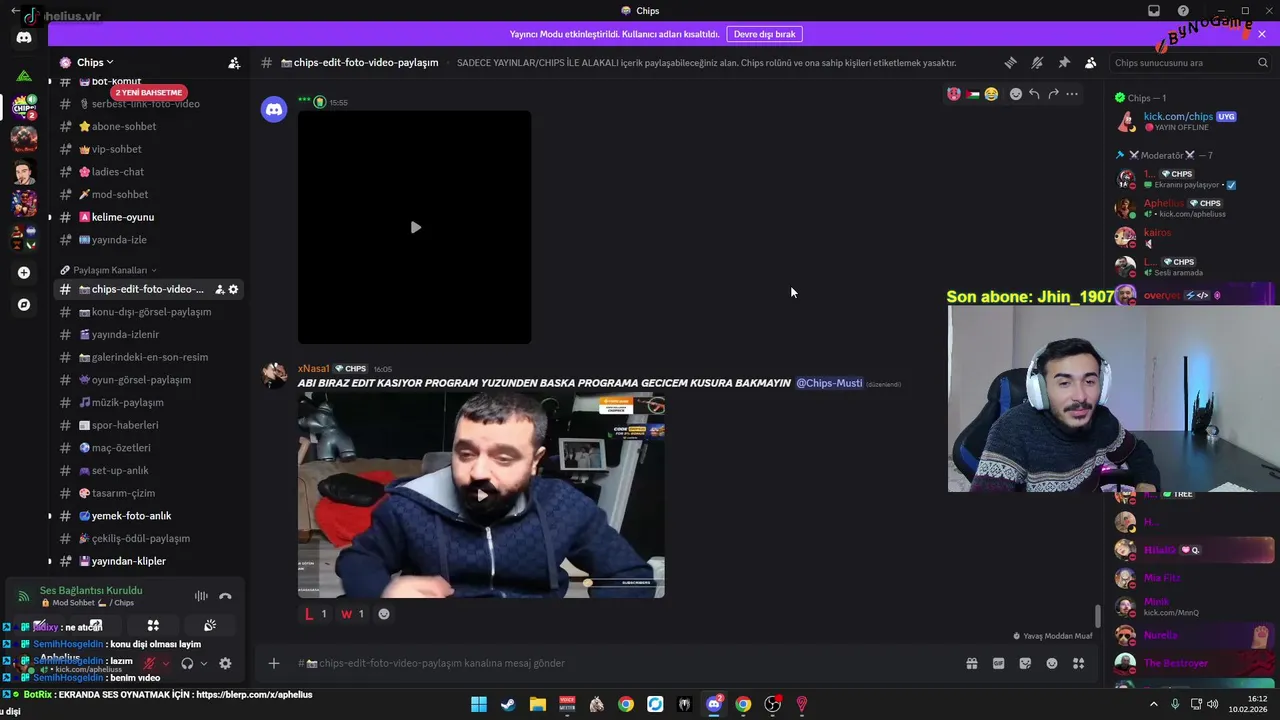Image resolution: width=1280 pixels, height=720 pixels.
Task: Open the abone-sohbet channel
Action: tap(146, 127)
